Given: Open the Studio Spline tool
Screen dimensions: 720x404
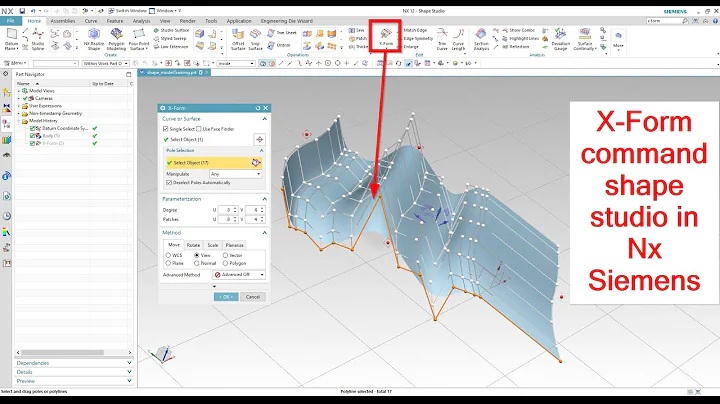Looking at the screenshot, I should [x=38, y=39].
